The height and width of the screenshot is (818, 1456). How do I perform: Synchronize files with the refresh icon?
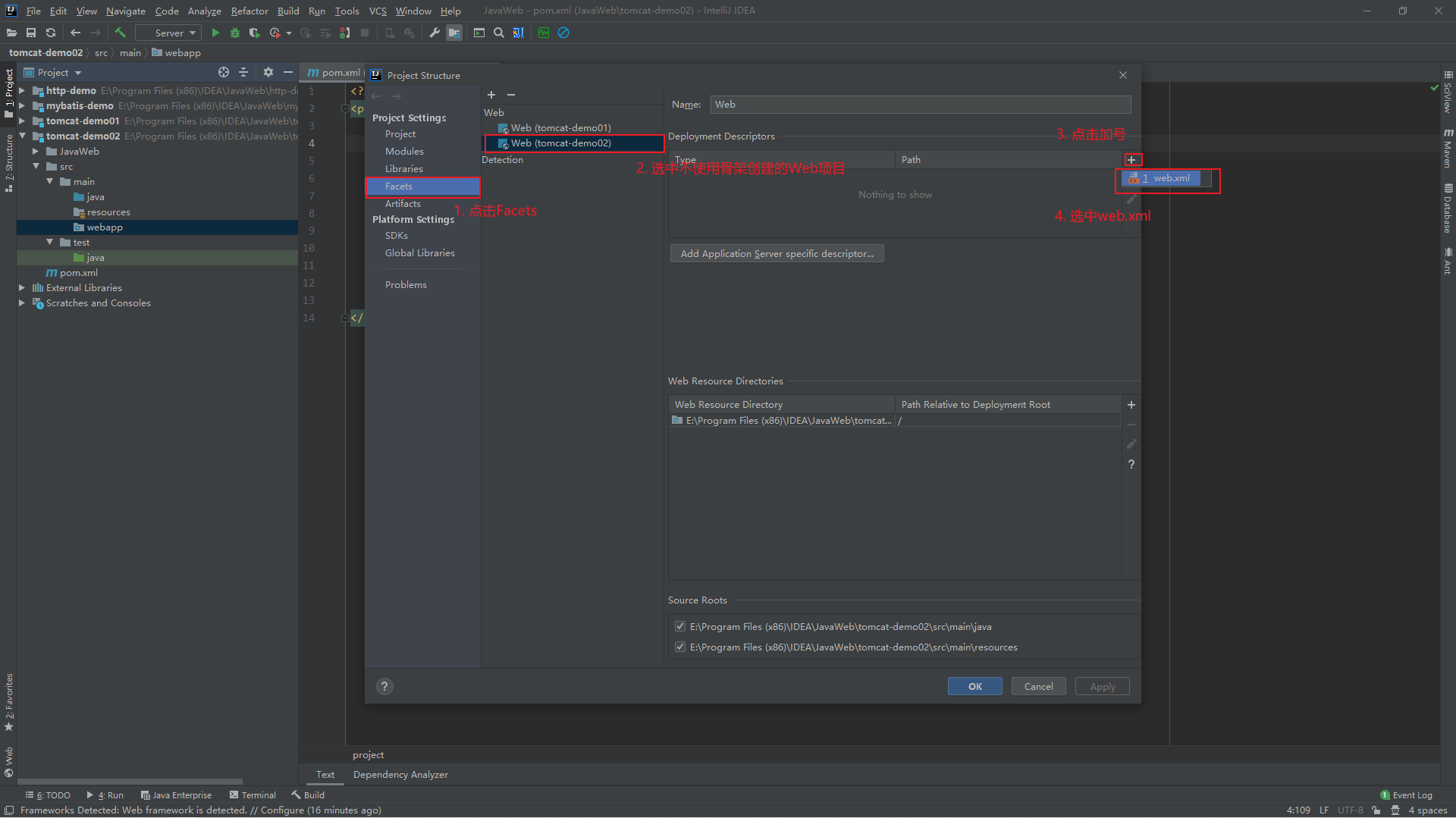(x=51, y=33)
